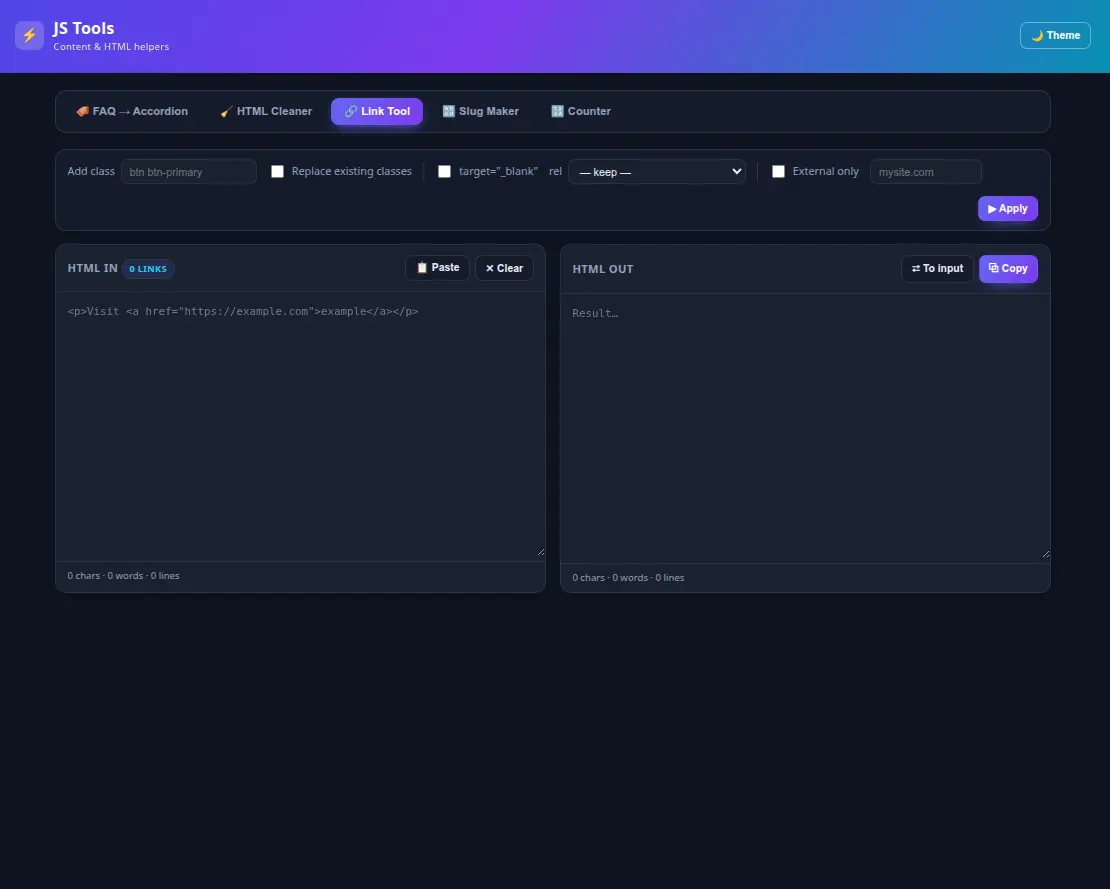1110x889 pixels.
Task: Focus the Add class input field
Action: [189, 172]
